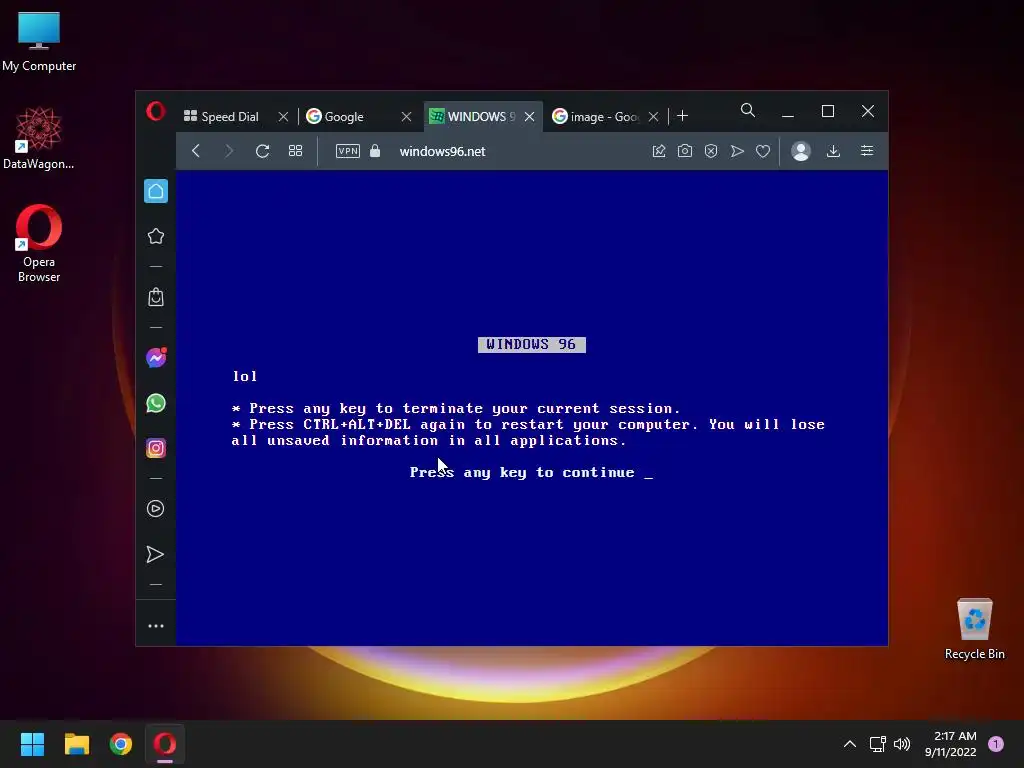Open the clock showing 2:17 AM
This screenshot has height=768, width=1024.
click(951, 744)
